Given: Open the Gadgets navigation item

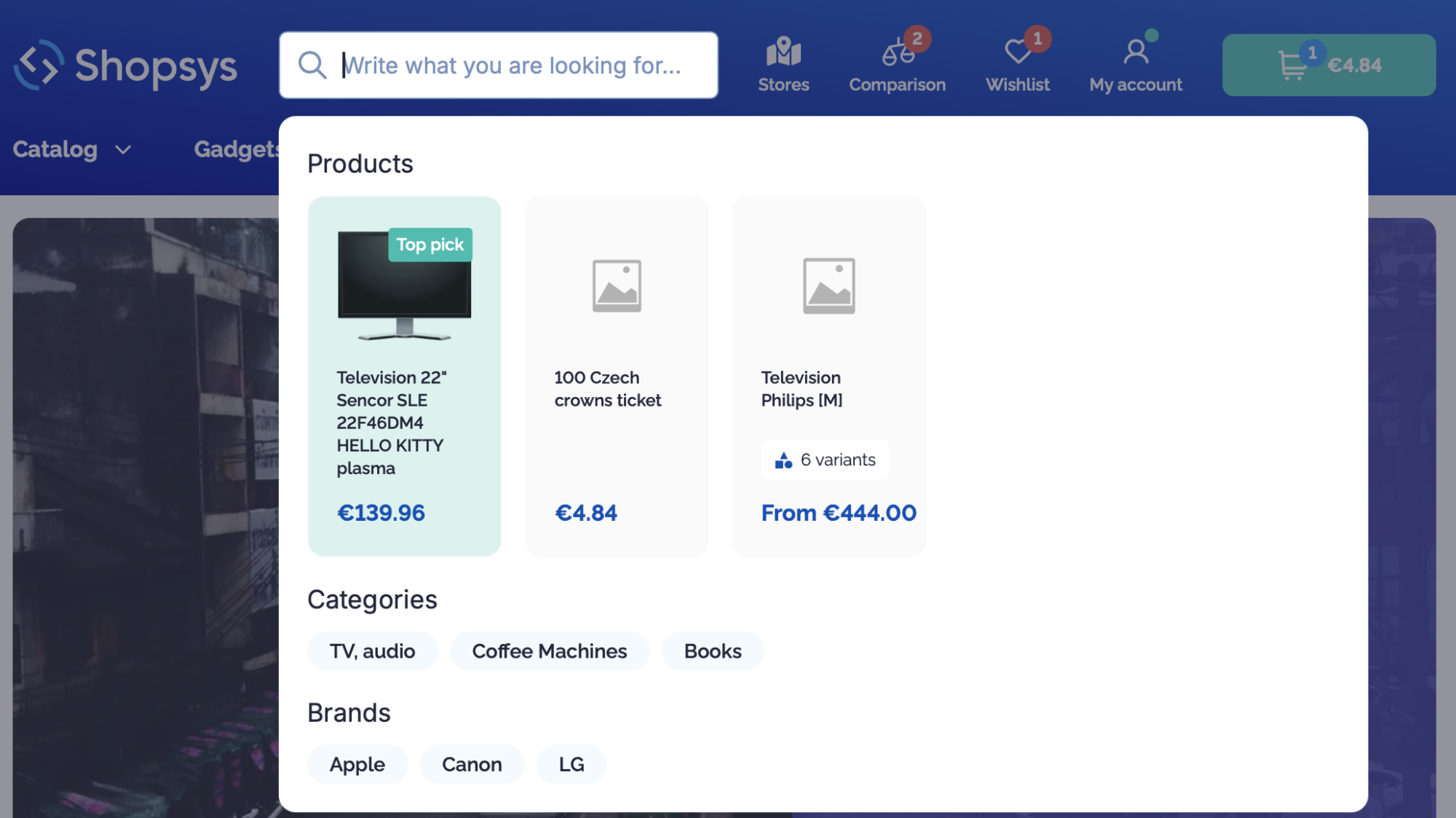Looking at the screenshot, I should (x=236, y=149).
